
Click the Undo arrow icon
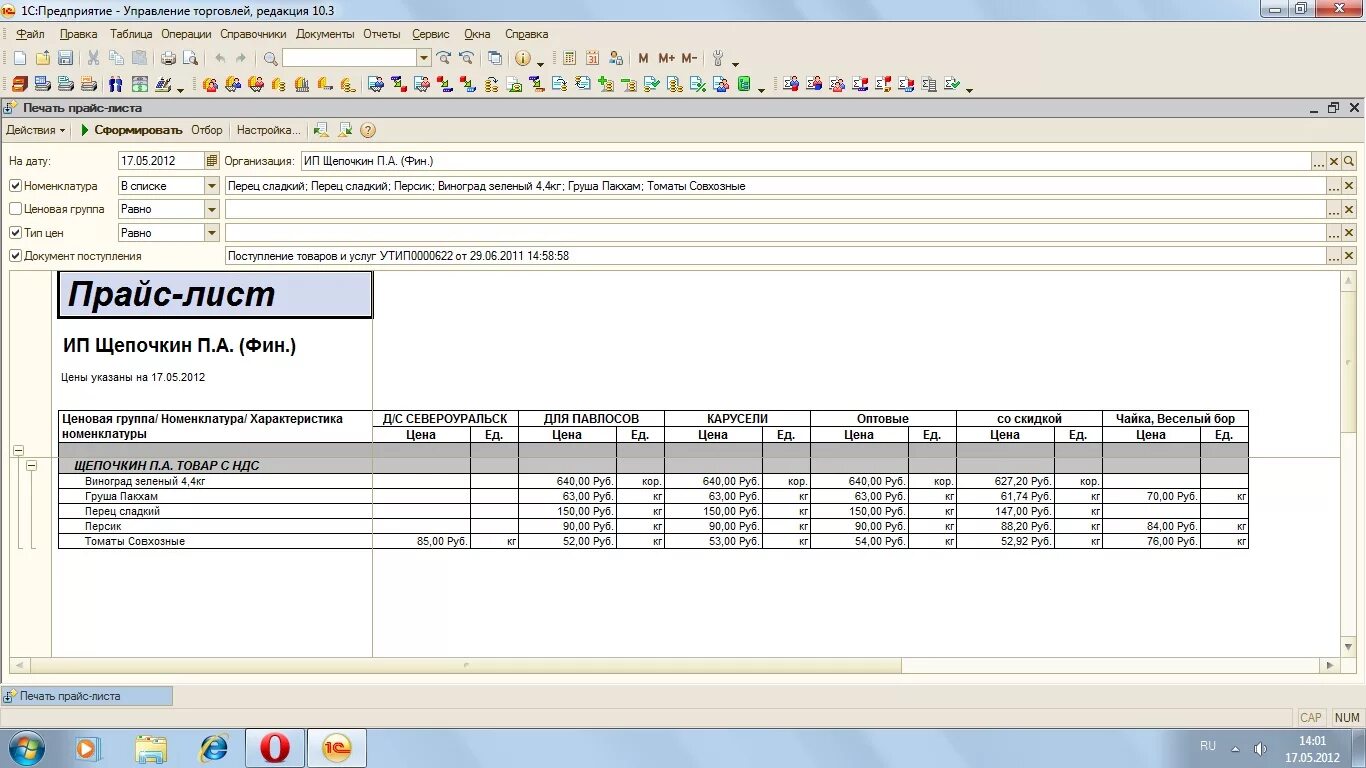[x=220, y=59]
